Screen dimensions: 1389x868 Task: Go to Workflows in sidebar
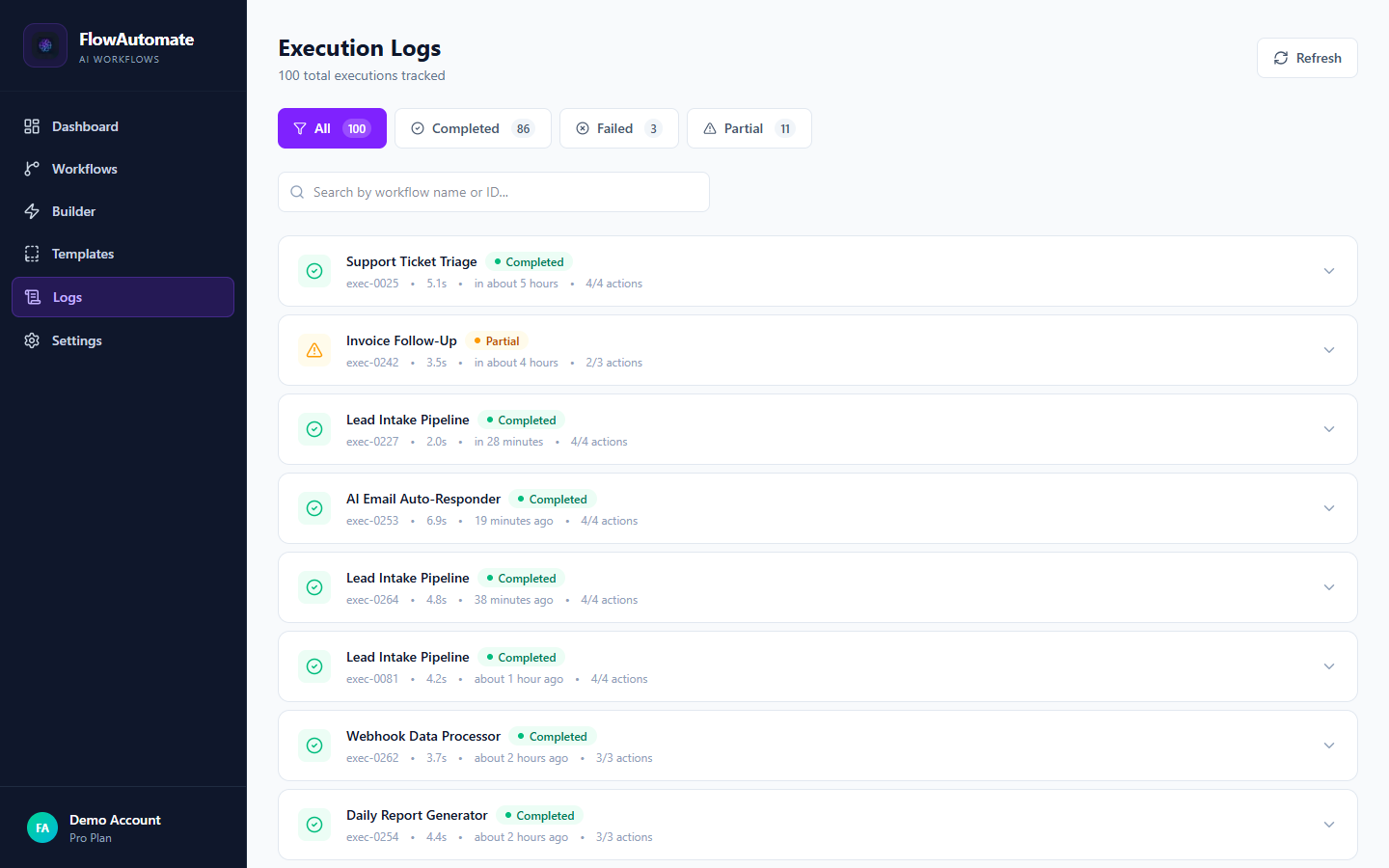click(123, 169)
